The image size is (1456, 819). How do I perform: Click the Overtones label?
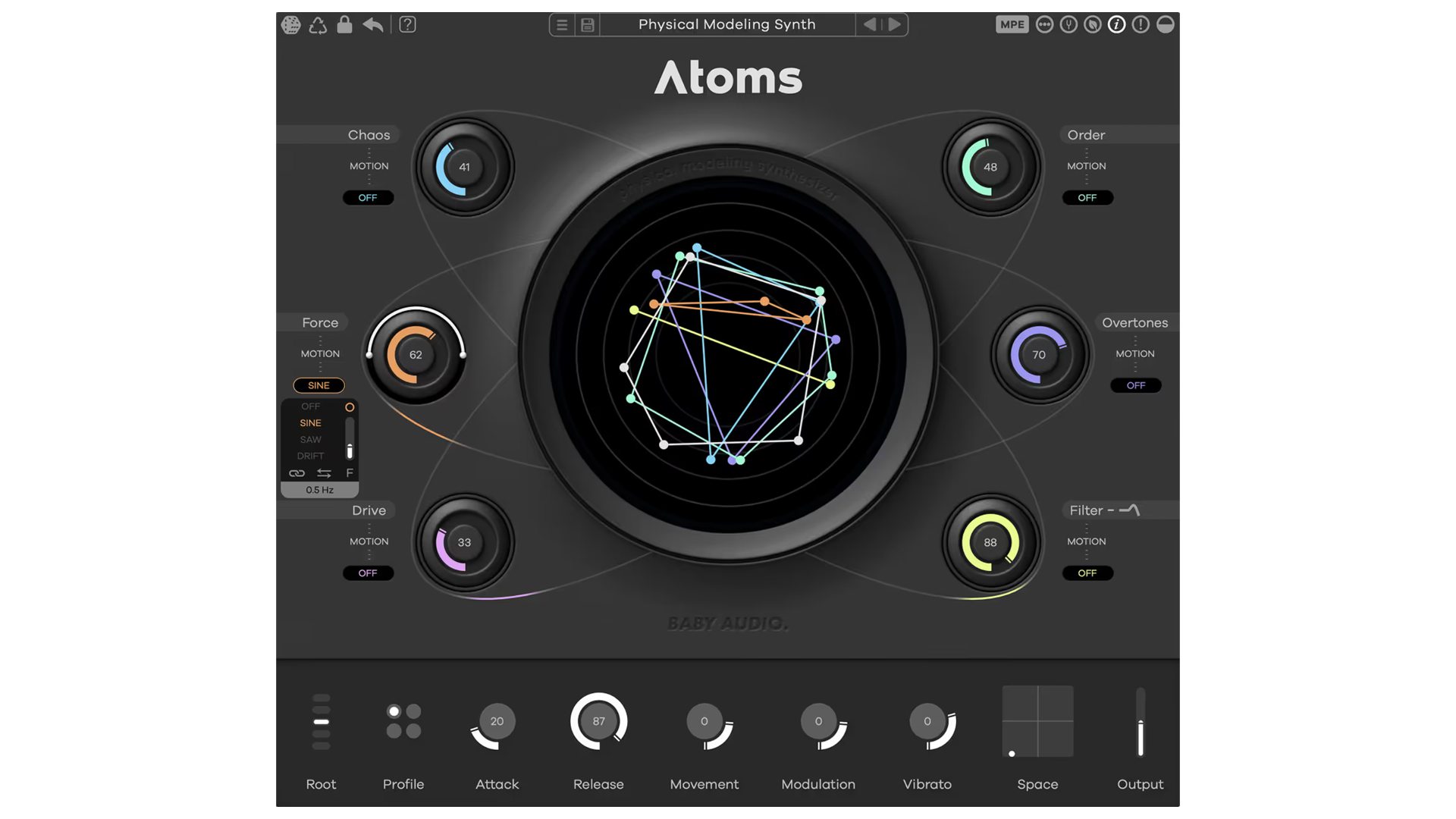[x=1134, y=323]
